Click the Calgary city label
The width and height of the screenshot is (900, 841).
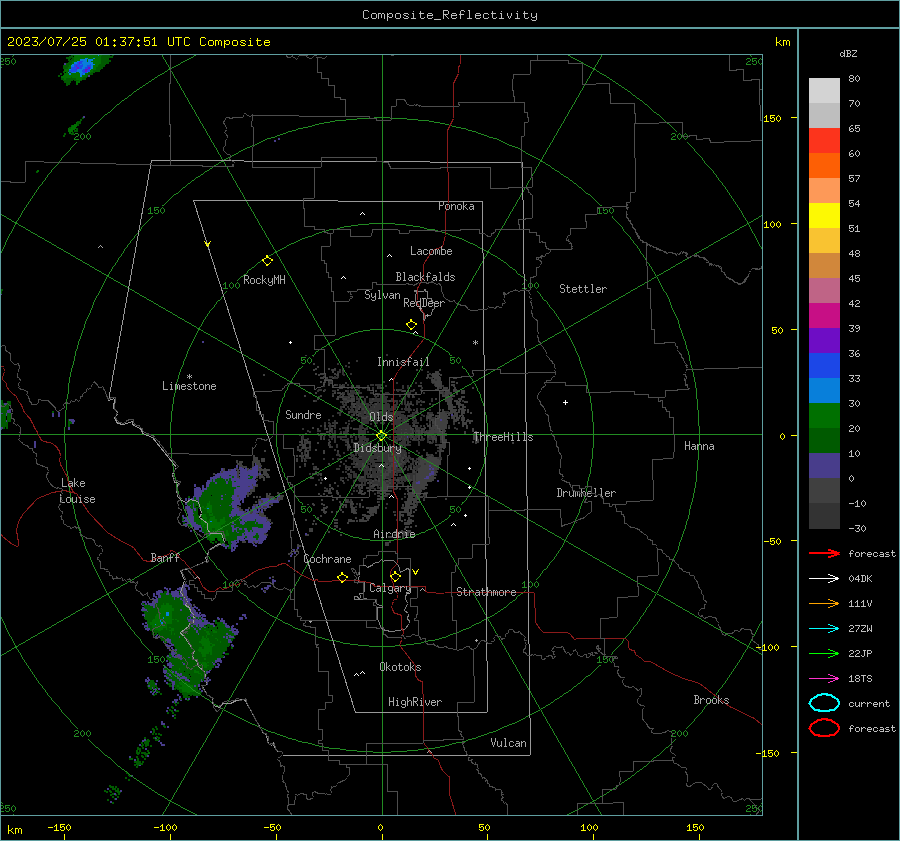click(x=390, y=588)
